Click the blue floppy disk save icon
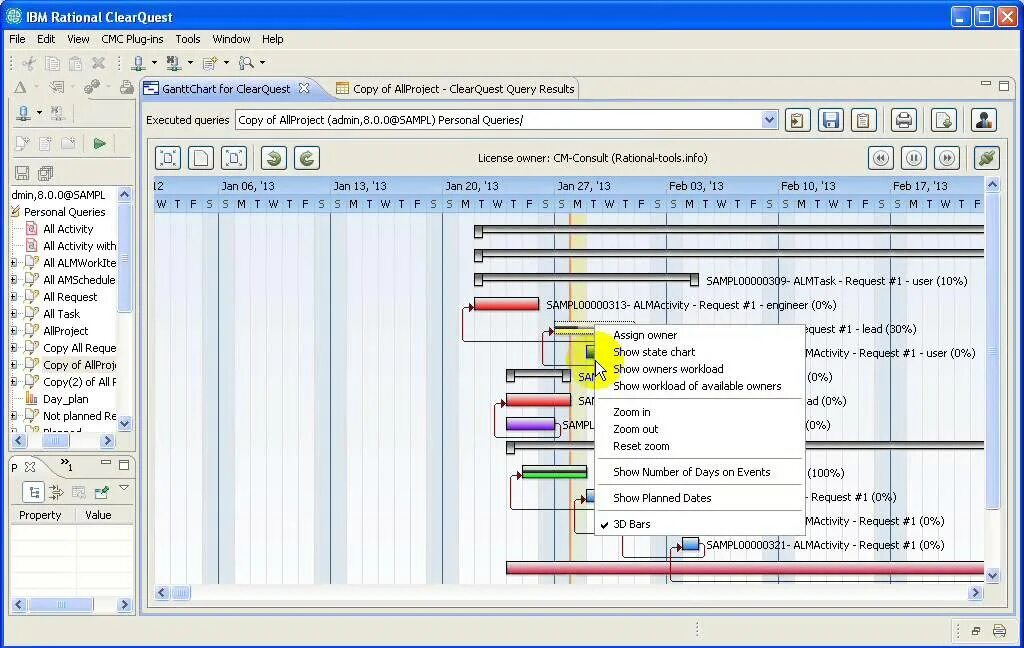Image resolution: width=1024 pixels, height=648 pixels. point(831,120)
